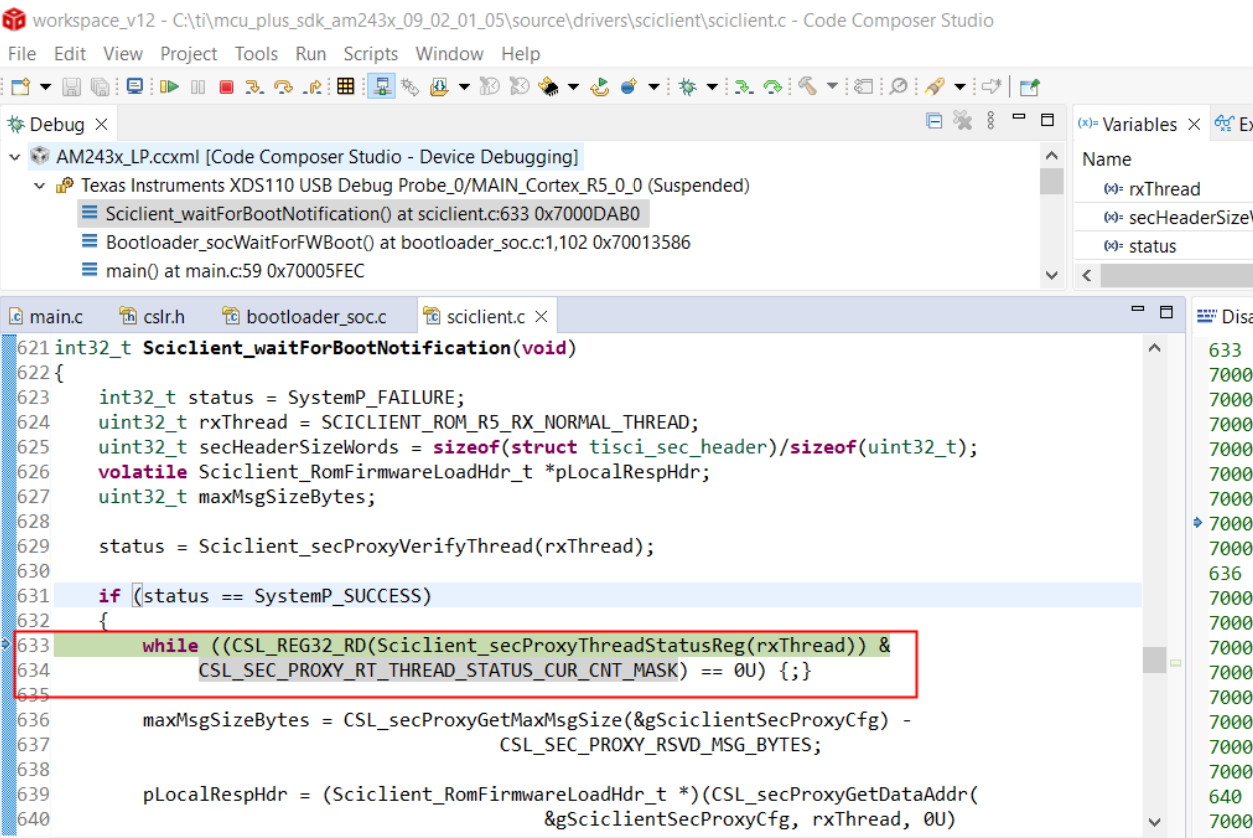Viewport: 1253px width, 838px height.
Task: Open the Scripts menu
Action: click(x=371, y=53)
